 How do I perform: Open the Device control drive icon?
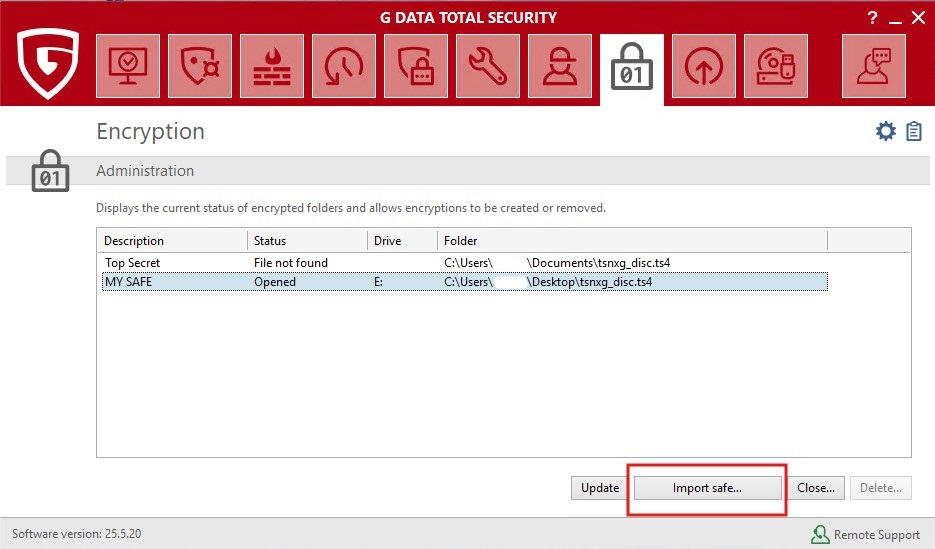(776, 66)
